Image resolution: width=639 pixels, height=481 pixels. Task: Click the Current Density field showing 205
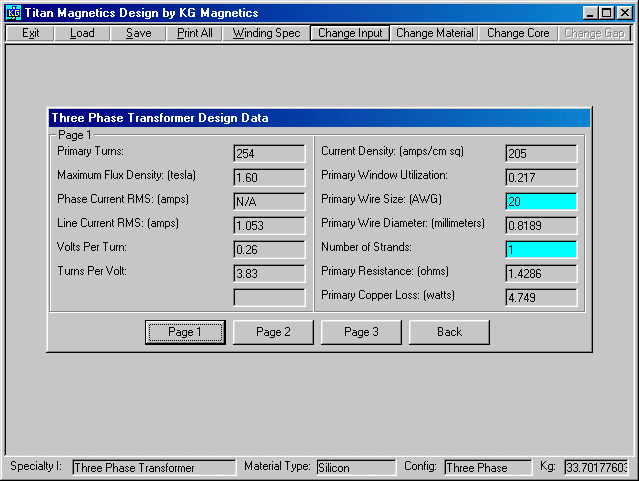click(x=541, y=154)
